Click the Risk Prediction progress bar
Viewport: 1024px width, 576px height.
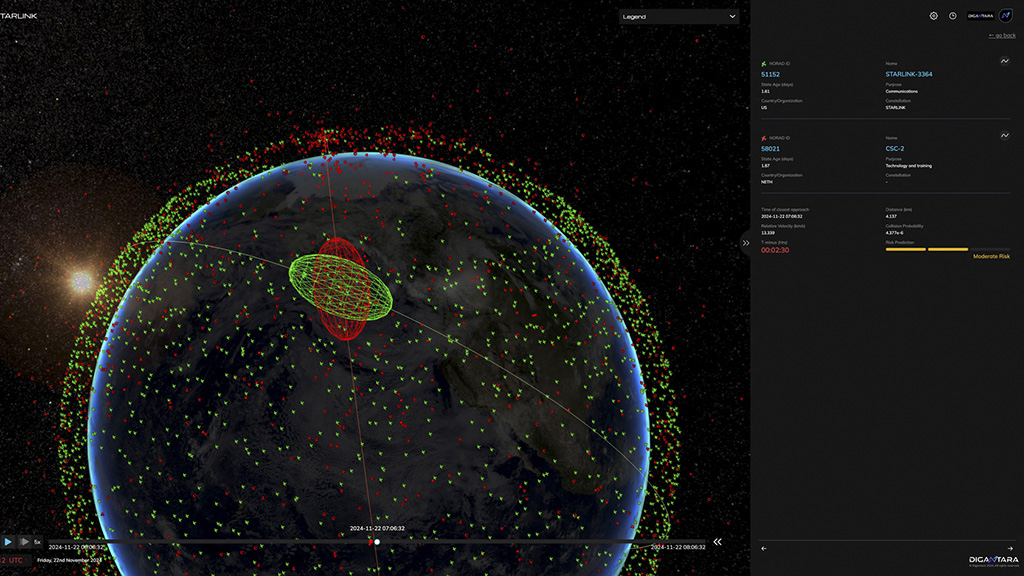948,249
